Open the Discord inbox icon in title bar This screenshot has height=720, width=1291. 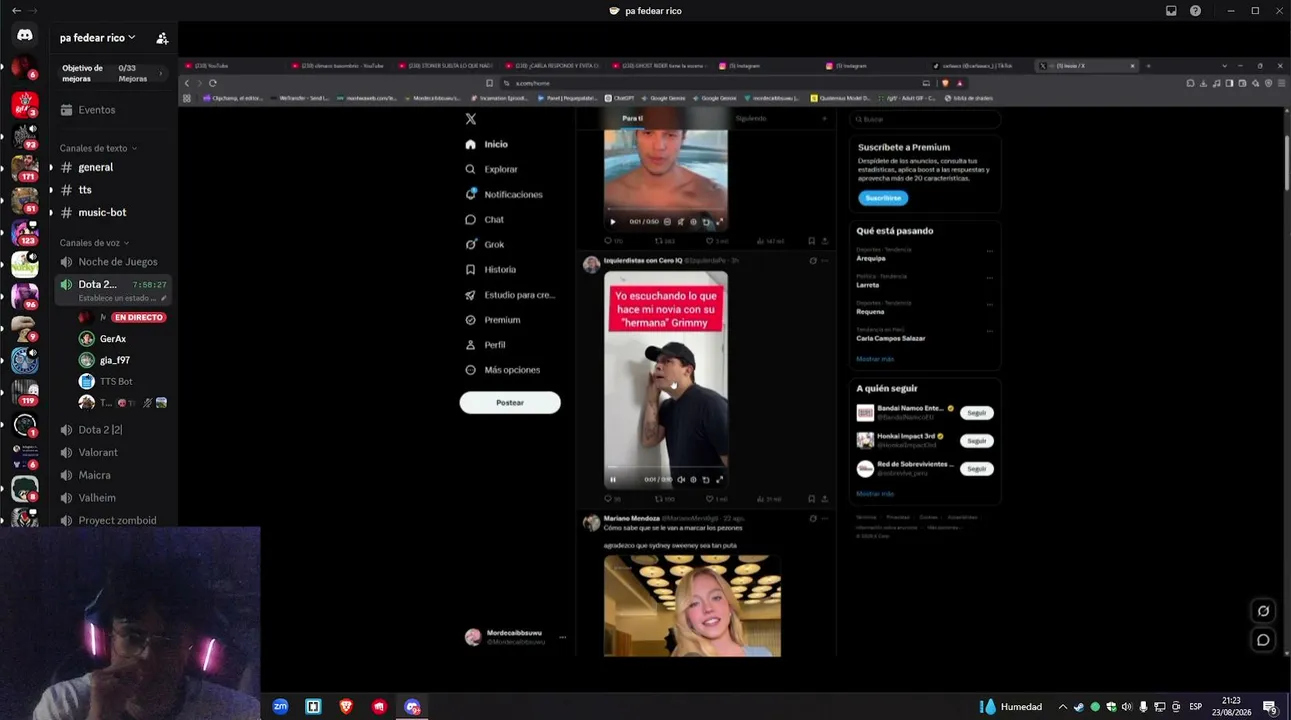[x=1171, y=11]
